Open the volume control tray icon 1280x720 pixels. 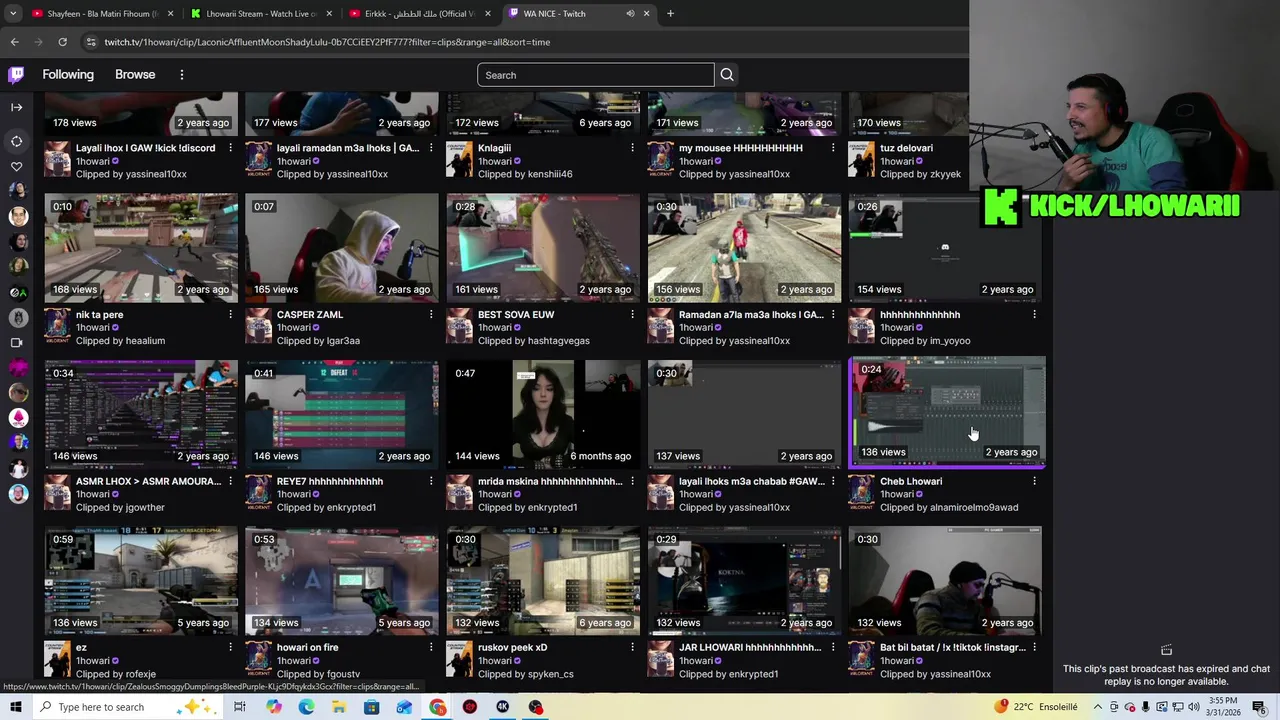pos(1194,707)
